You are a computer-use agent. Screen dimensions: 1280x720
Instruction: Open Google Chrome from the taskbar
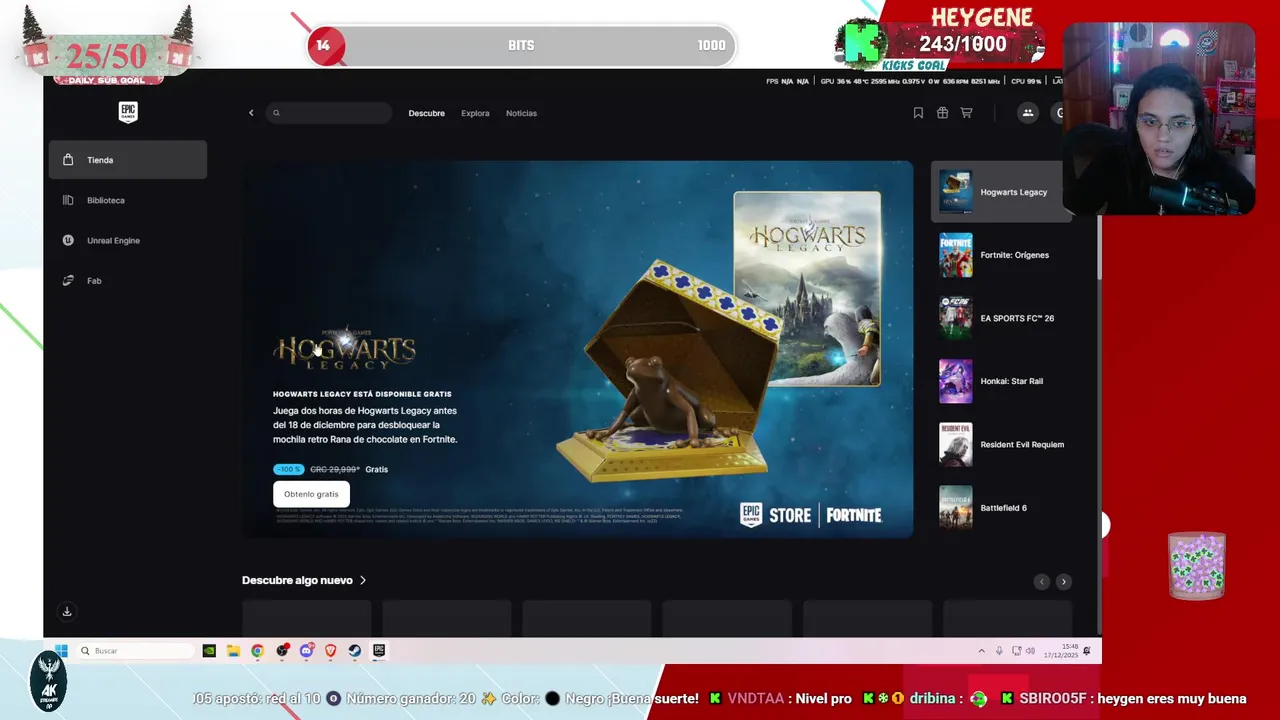tap(257, 651)
